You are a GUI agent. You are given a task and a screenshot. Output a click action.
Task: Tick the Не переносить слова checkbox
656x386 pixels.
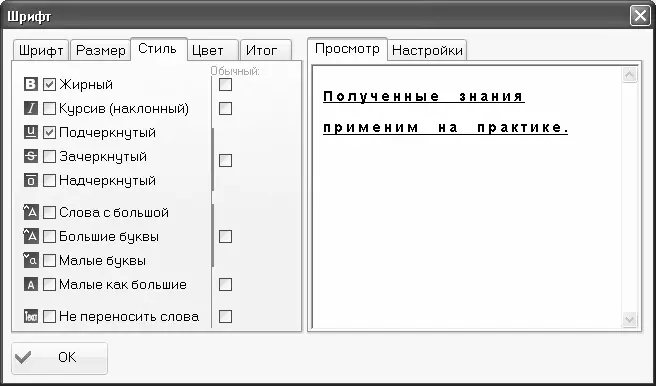tap(49, 317)
